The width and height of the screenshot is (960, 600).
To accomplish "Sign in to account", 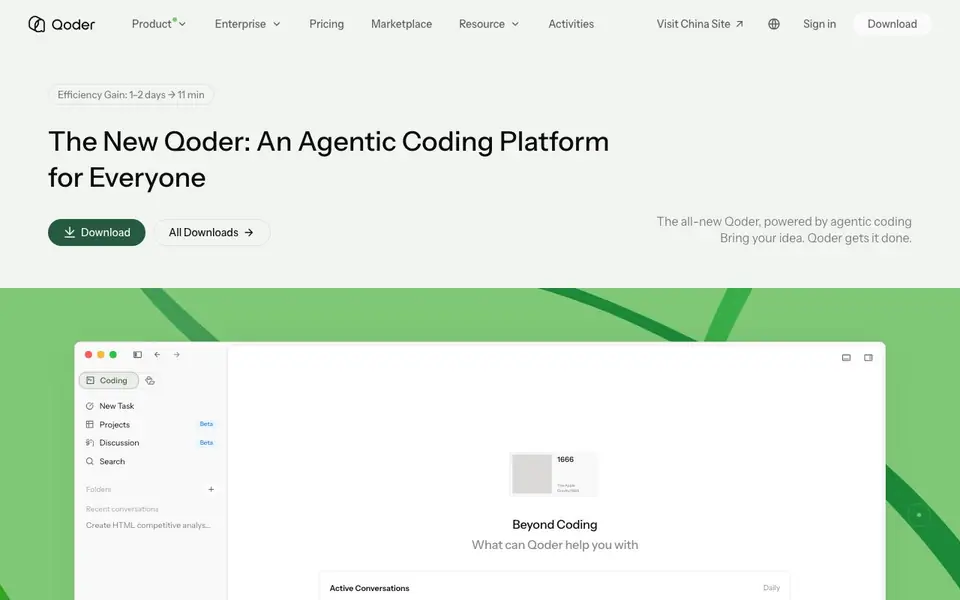I will point(819,24).
